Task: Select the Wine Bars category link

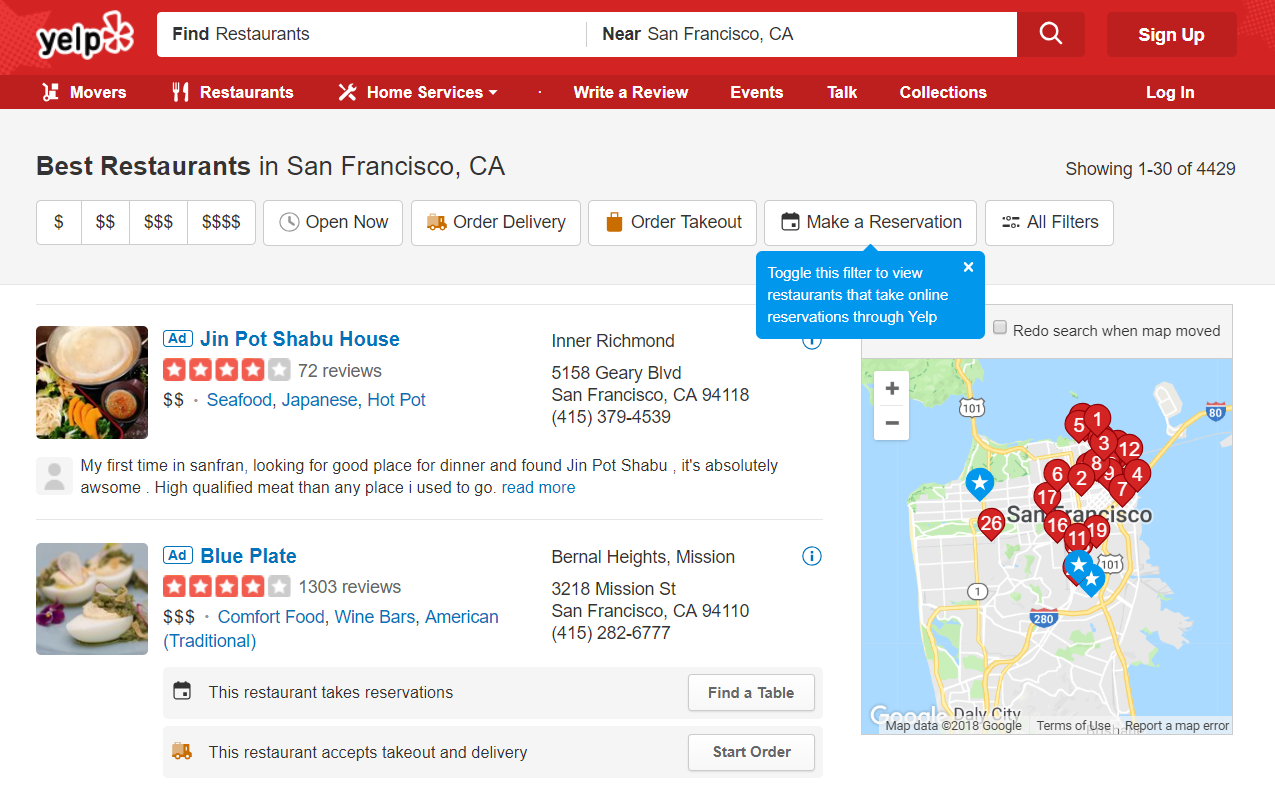Action: tap(374, 617)
